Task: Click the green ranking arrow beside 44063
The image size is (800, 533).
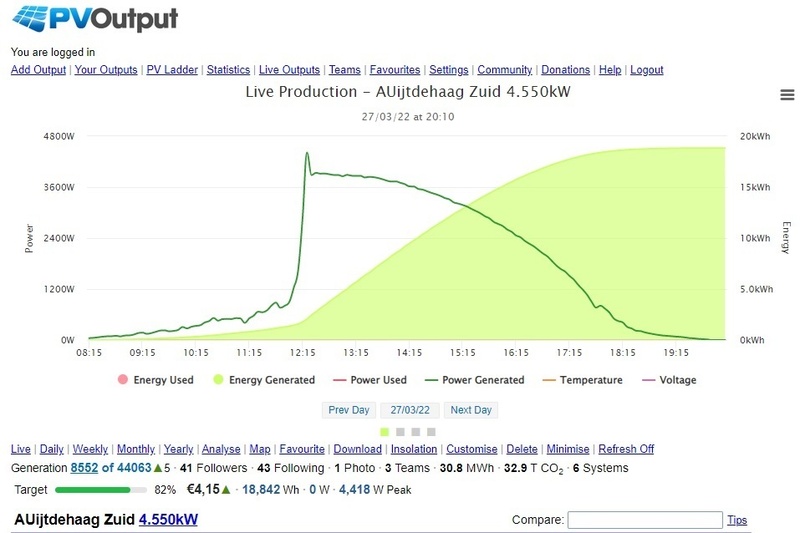Action: (x=157, y=468)
